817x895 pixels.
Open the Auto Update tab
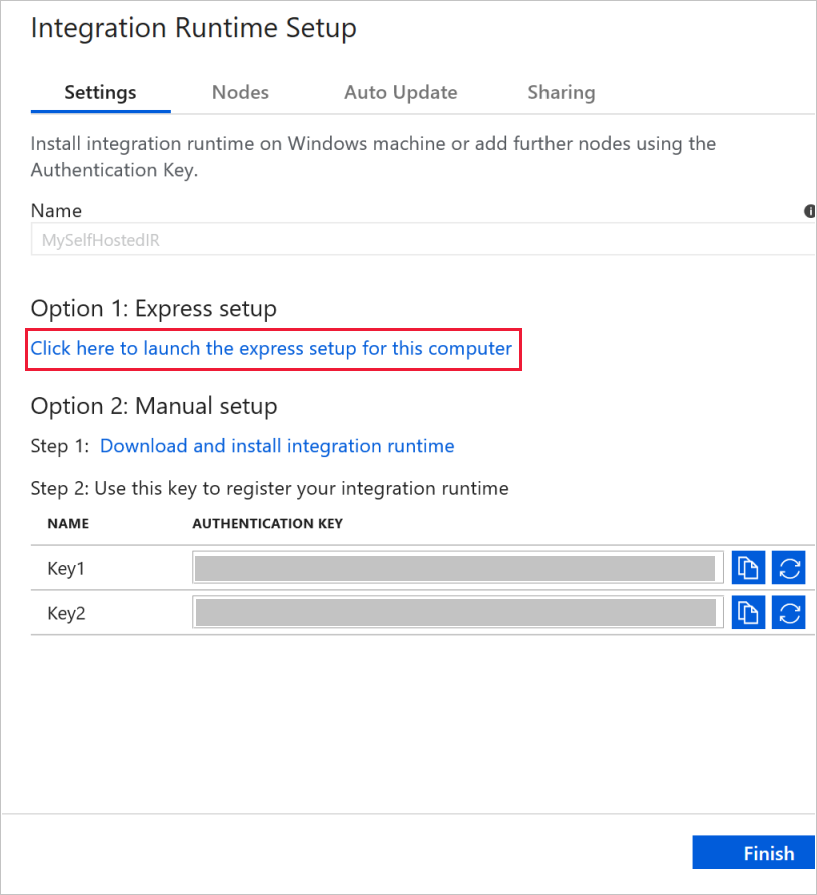point(400,92)
